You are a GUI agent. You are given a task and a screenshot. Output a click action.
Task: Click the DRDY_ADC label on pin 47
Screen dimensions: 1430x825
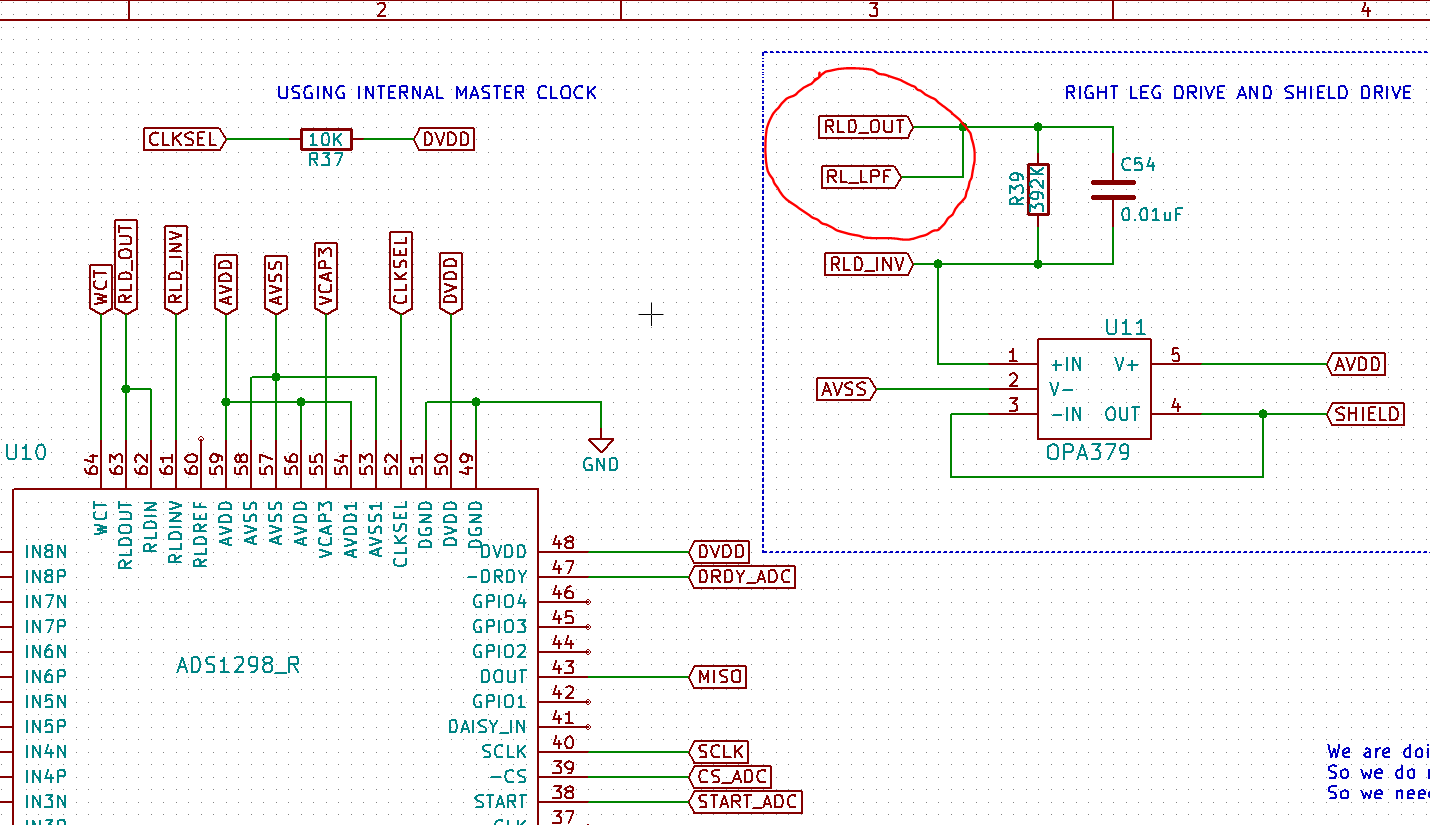tap(743, 577)
